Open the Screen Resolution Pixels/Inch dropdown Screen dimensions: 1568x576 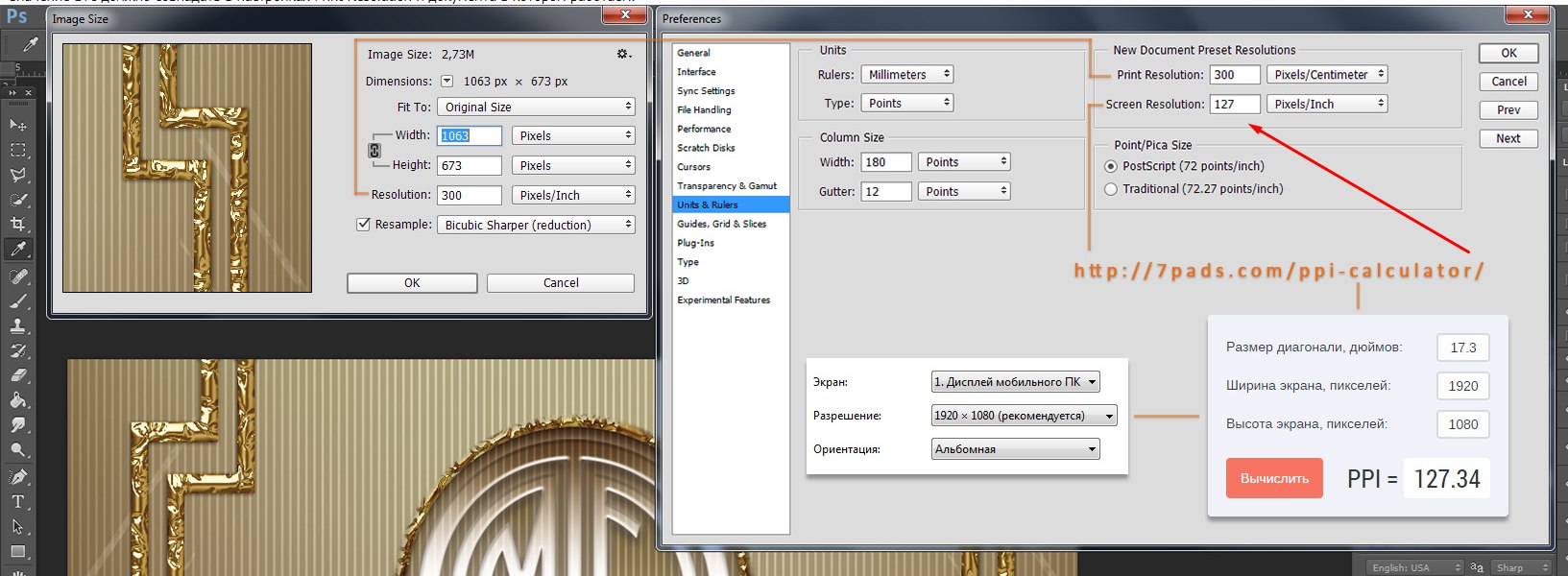point(1327,104)
